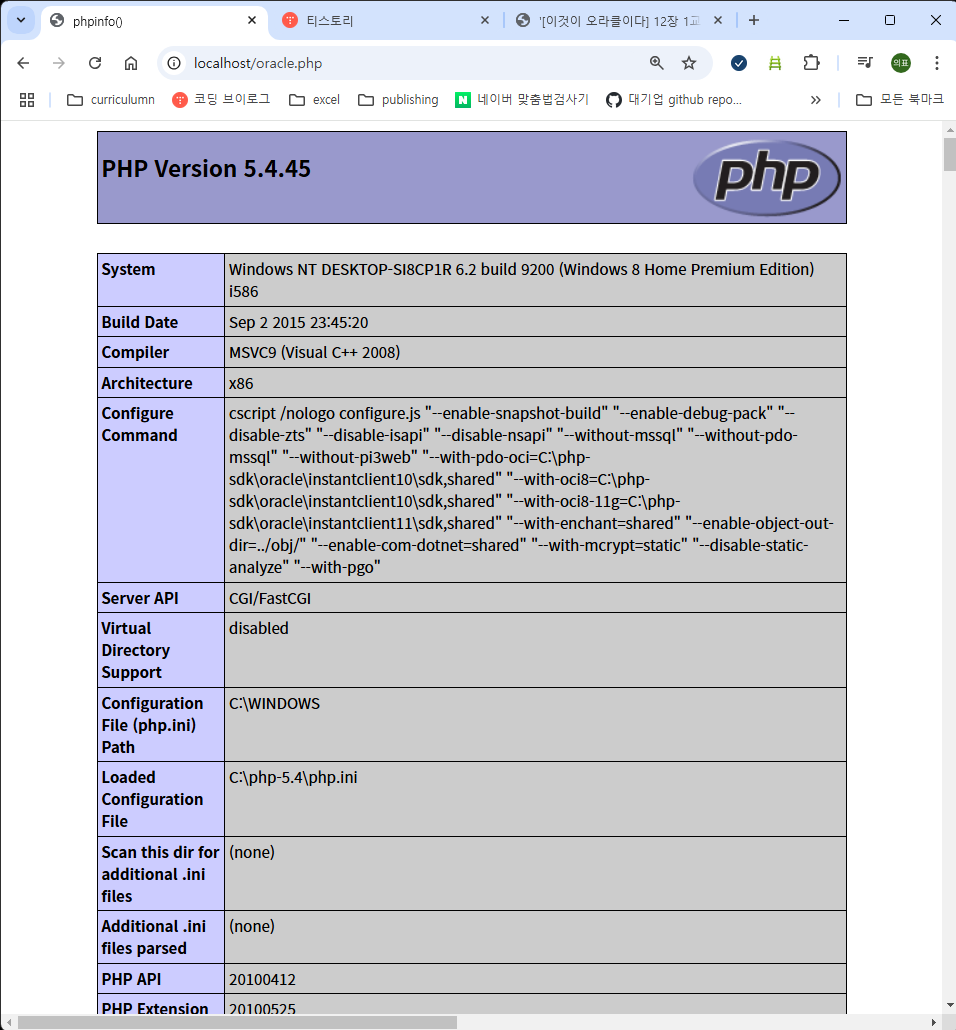The width and height of the screenshot is (956, 1030).
Task: View site information icon
Action: point(174,63)
